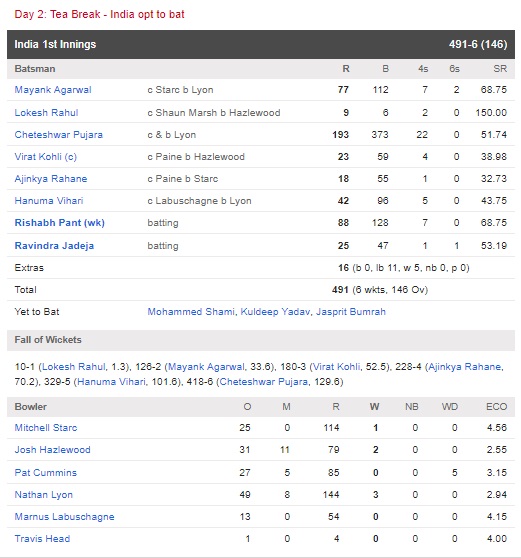This screenshot has height=558, width=521.
Task: Click Lokesh Rahul in Fall of Wickets
Action: click(x=74, y=367)
